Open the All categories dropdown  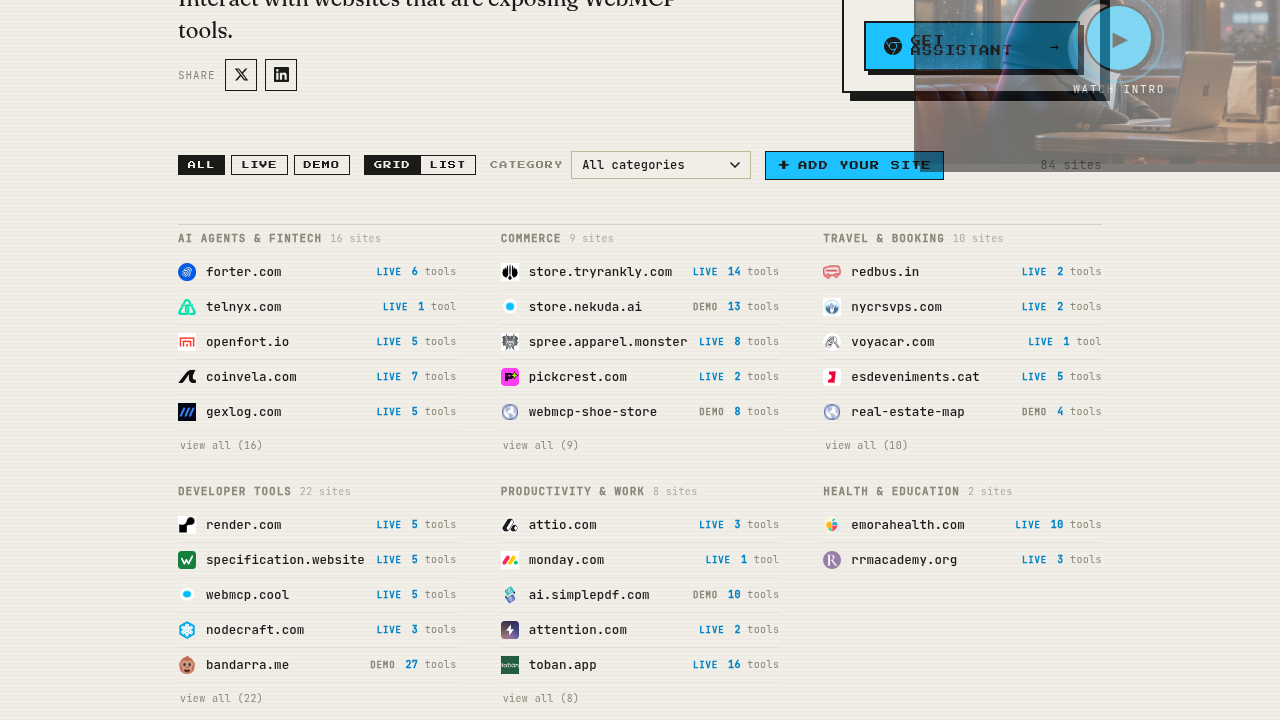661,165
